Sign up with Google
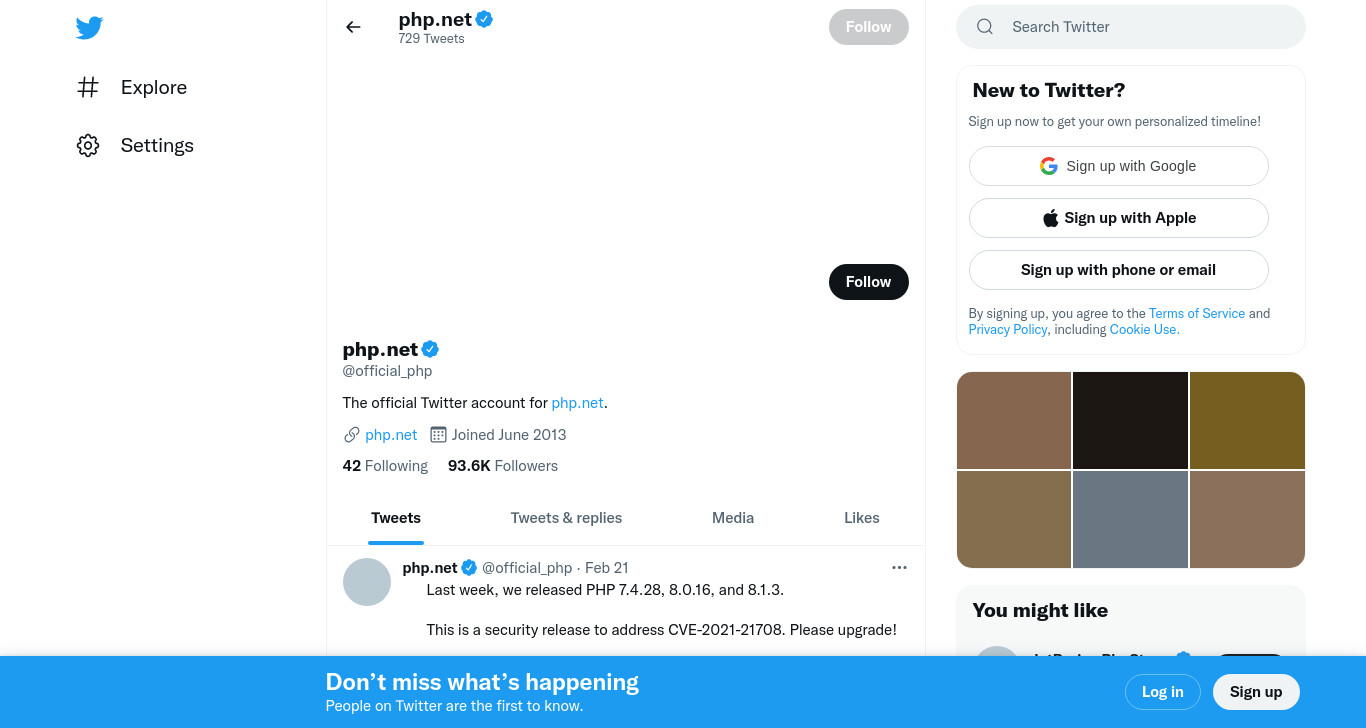This screenshot has height=728, width=1366. [1118, 166]
